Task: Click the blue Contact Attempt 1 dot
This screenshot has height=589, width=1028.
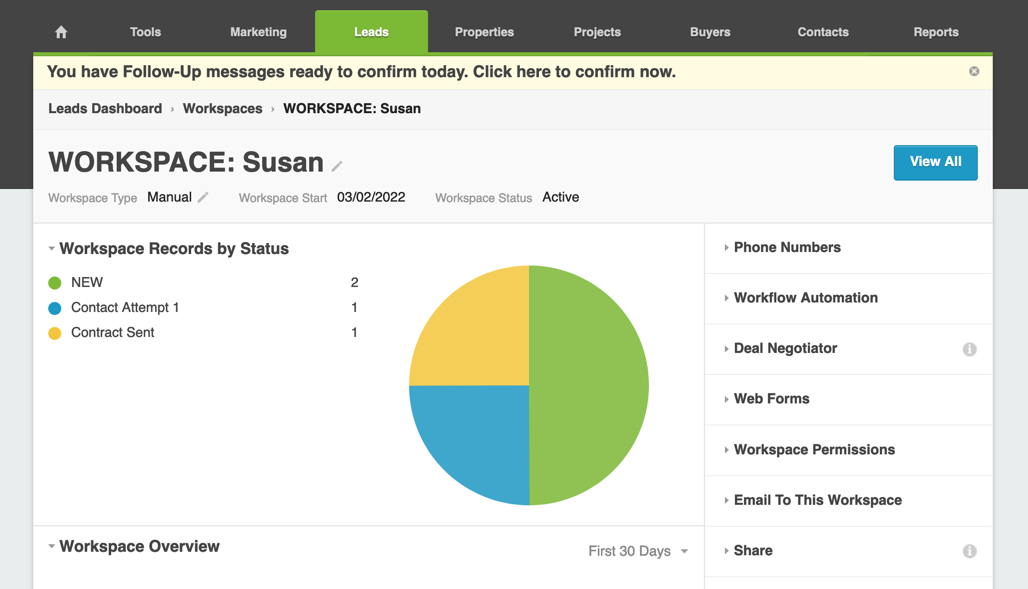Action: tap(54, 308)
